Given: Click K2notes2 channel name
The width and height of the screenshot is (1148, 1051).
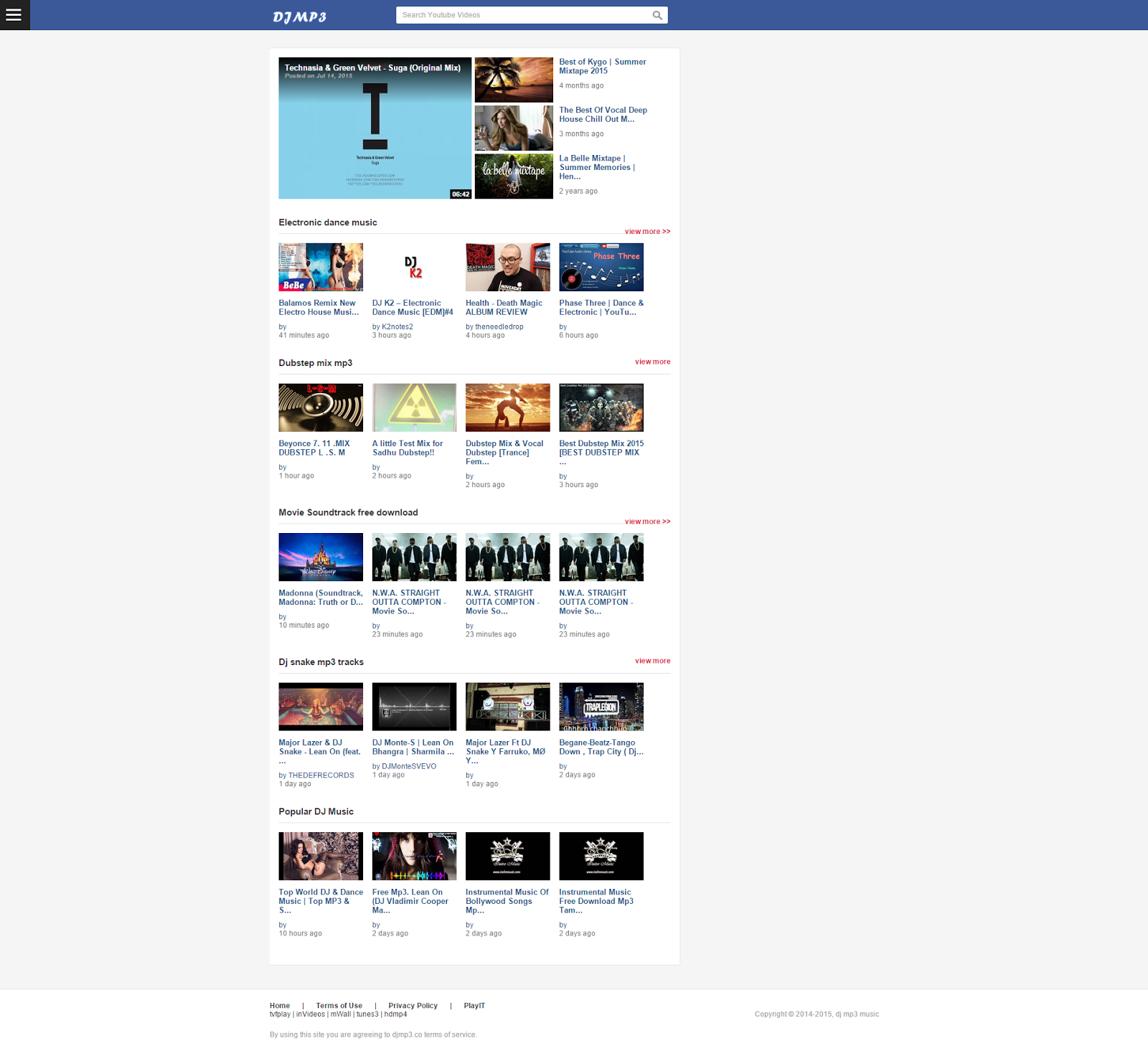Looking at the screenshot, I should coord(397,326).
